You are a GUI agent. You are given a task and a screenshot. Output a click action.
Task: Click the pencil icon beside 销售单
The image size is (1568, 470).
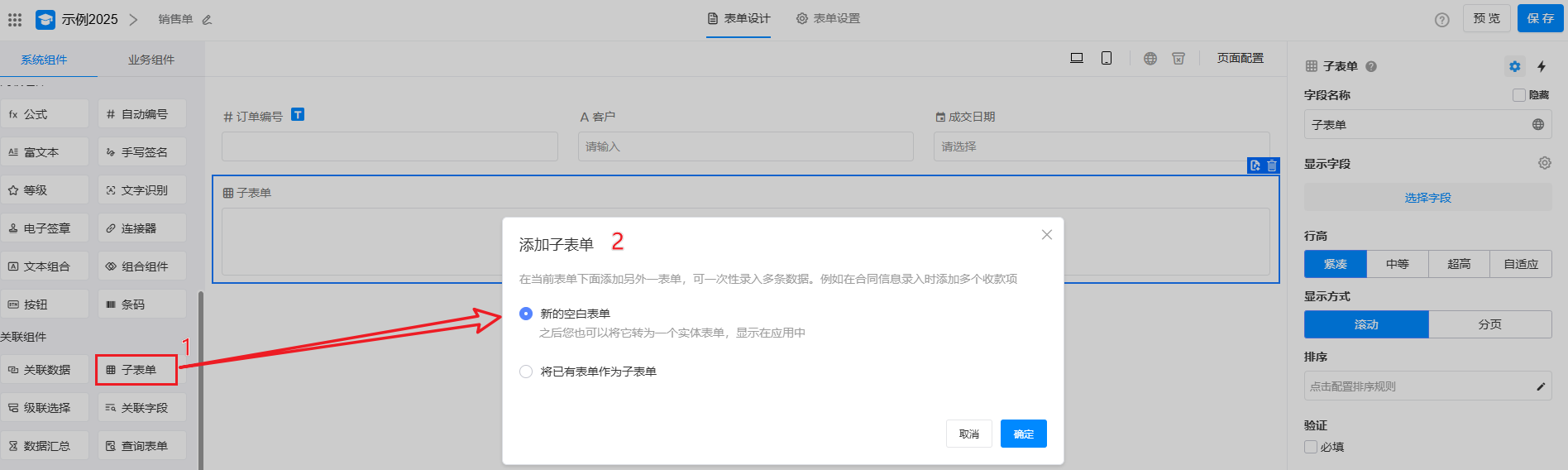point(207,19)
